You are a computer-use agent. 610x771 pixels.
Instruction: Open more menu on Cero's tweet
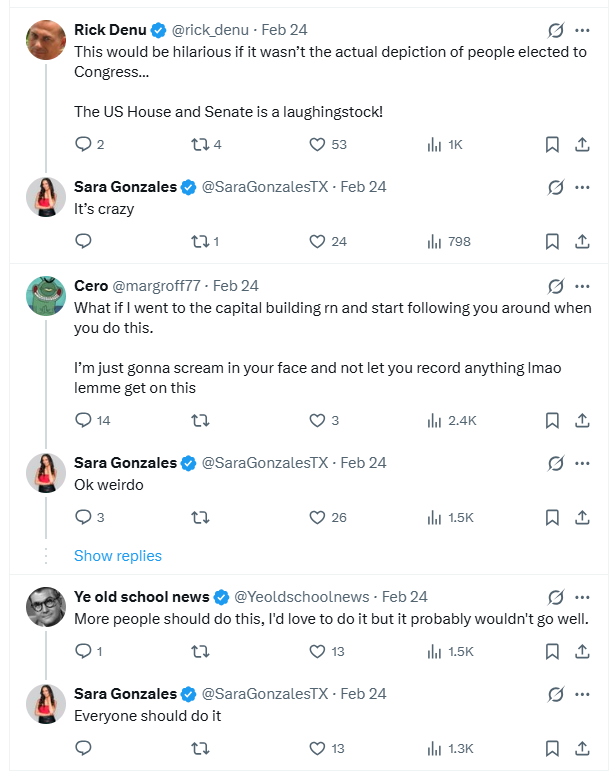(582, 286)
